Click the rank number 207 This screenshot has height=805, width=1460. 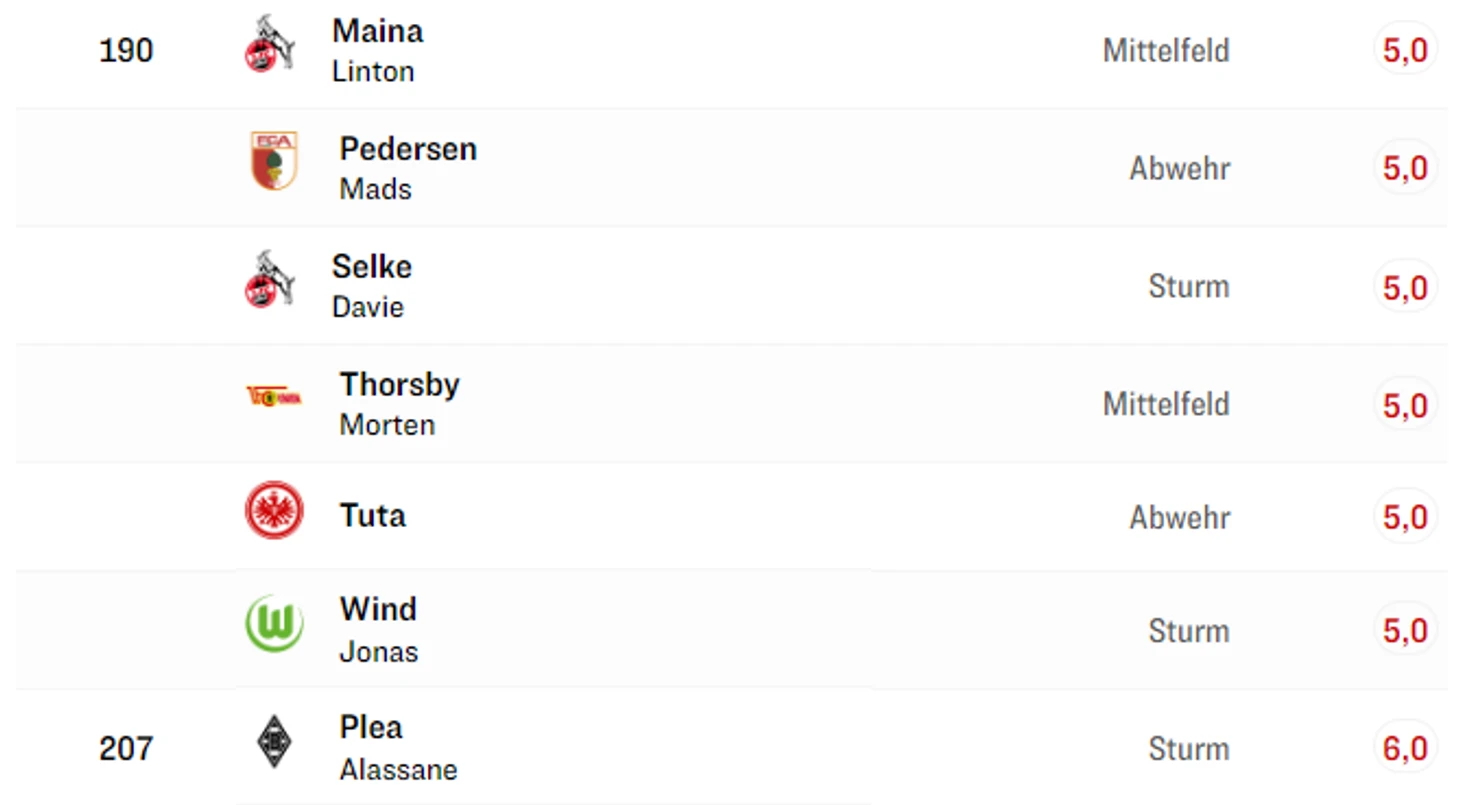tap(126, 748)
